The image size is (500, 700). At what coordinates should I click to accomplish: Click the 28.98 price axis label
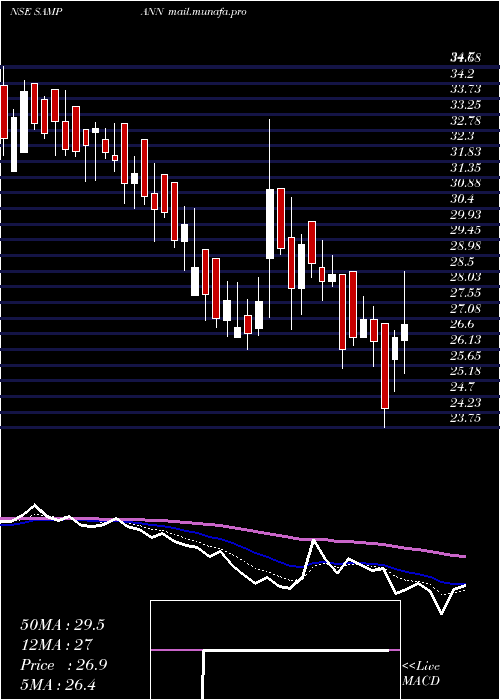(x=466, y=246)
